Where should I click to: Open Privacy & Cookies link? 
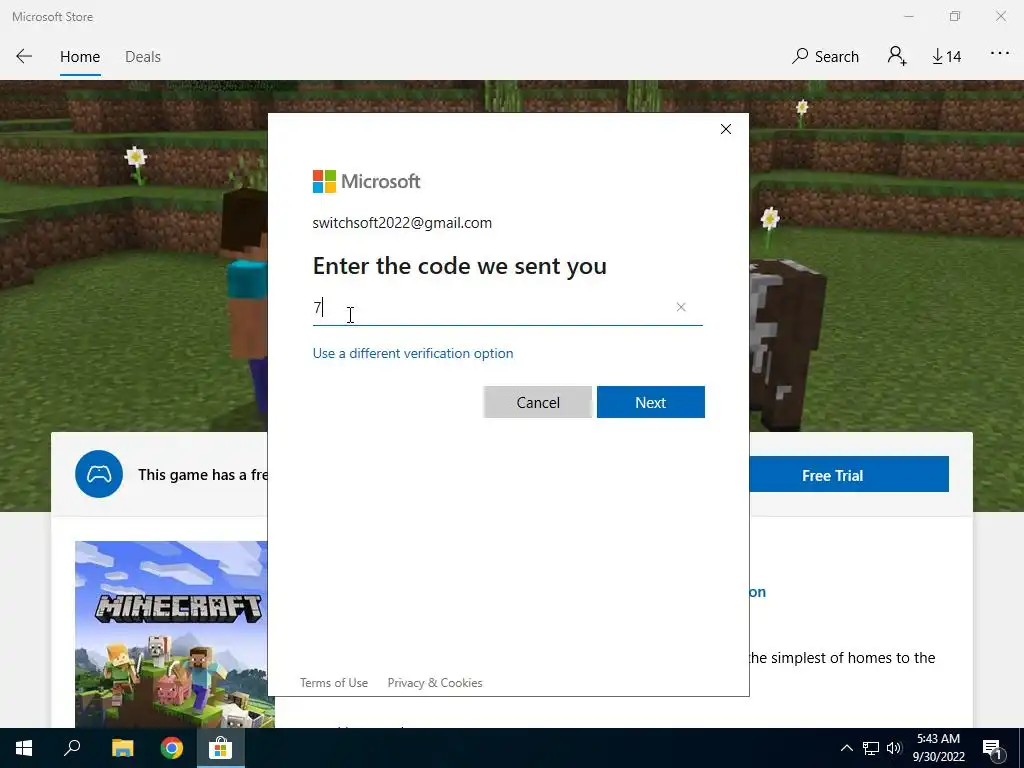[x=435, y=682]
